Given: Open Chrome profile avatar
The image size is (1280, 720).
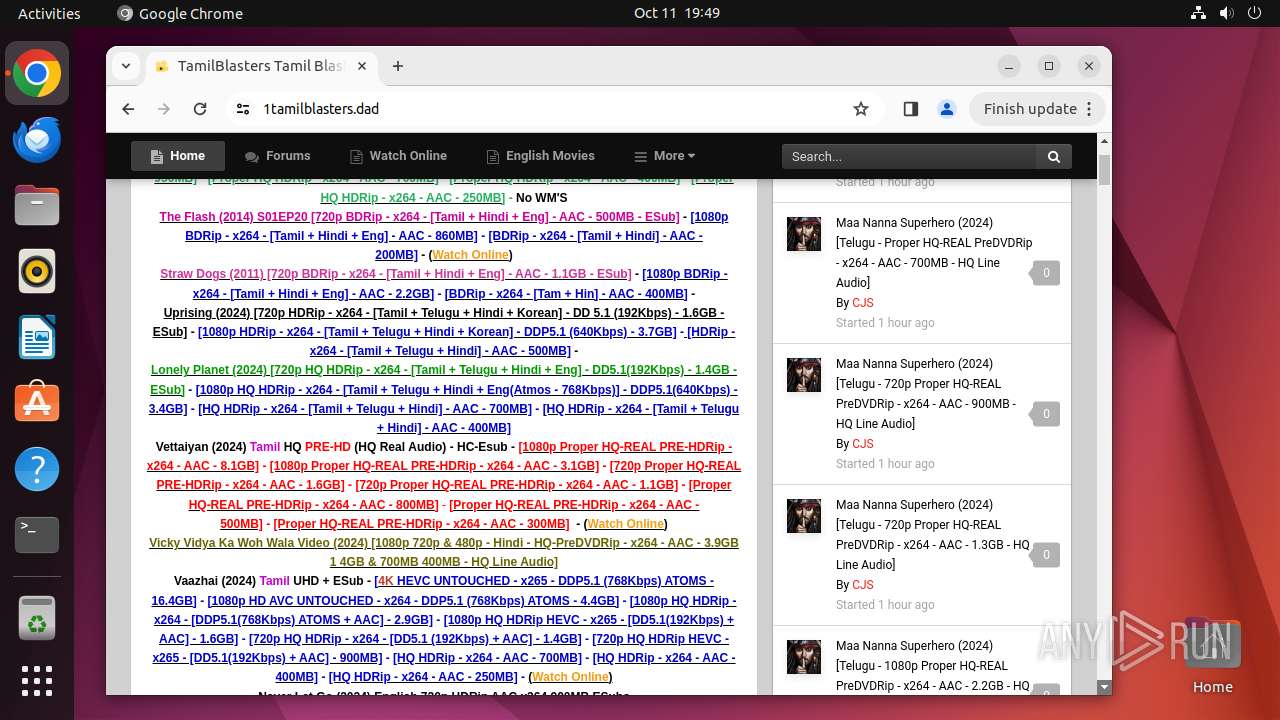Looking at the screenshot, I should [947, 109].
